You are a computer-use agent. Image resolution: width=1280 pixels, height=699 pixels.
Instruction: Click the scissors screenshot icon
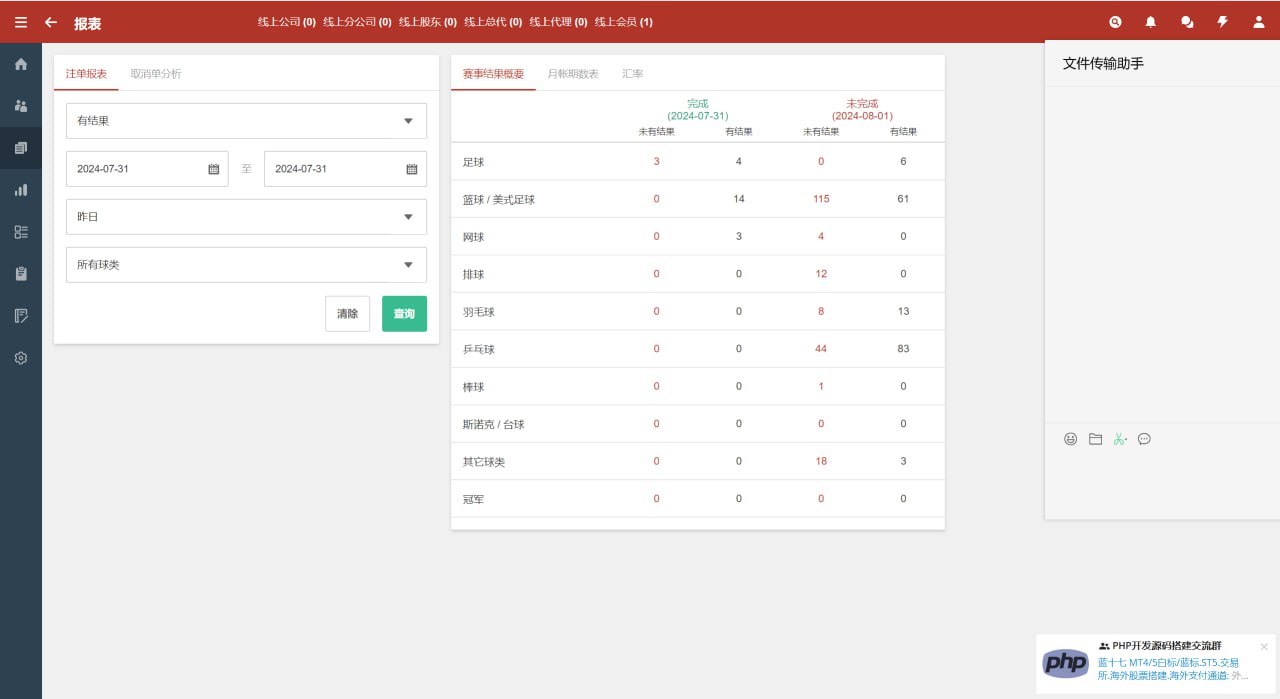click(1120, 439)
